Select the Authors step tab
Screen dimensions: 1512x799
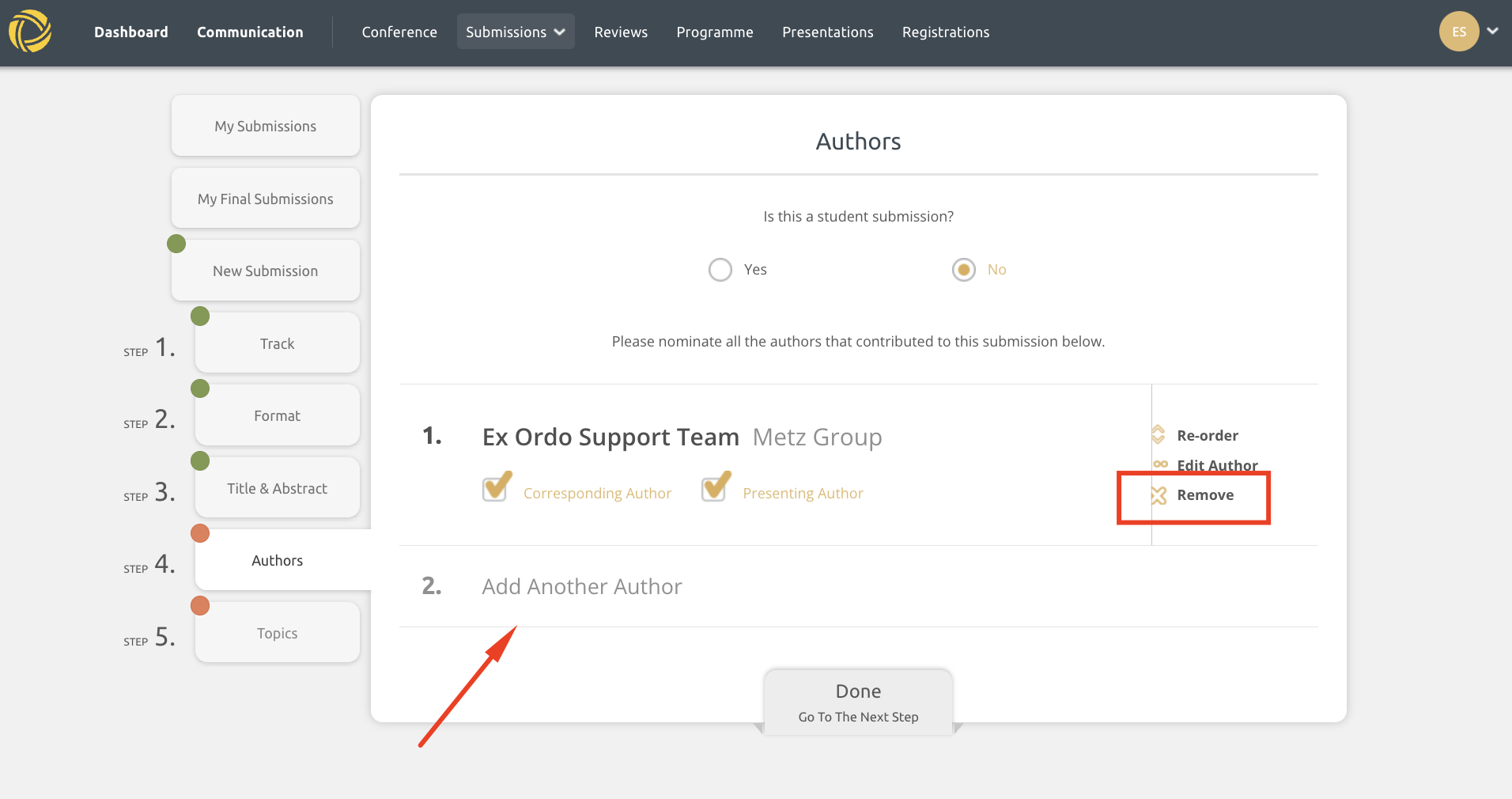pos(283,560)
